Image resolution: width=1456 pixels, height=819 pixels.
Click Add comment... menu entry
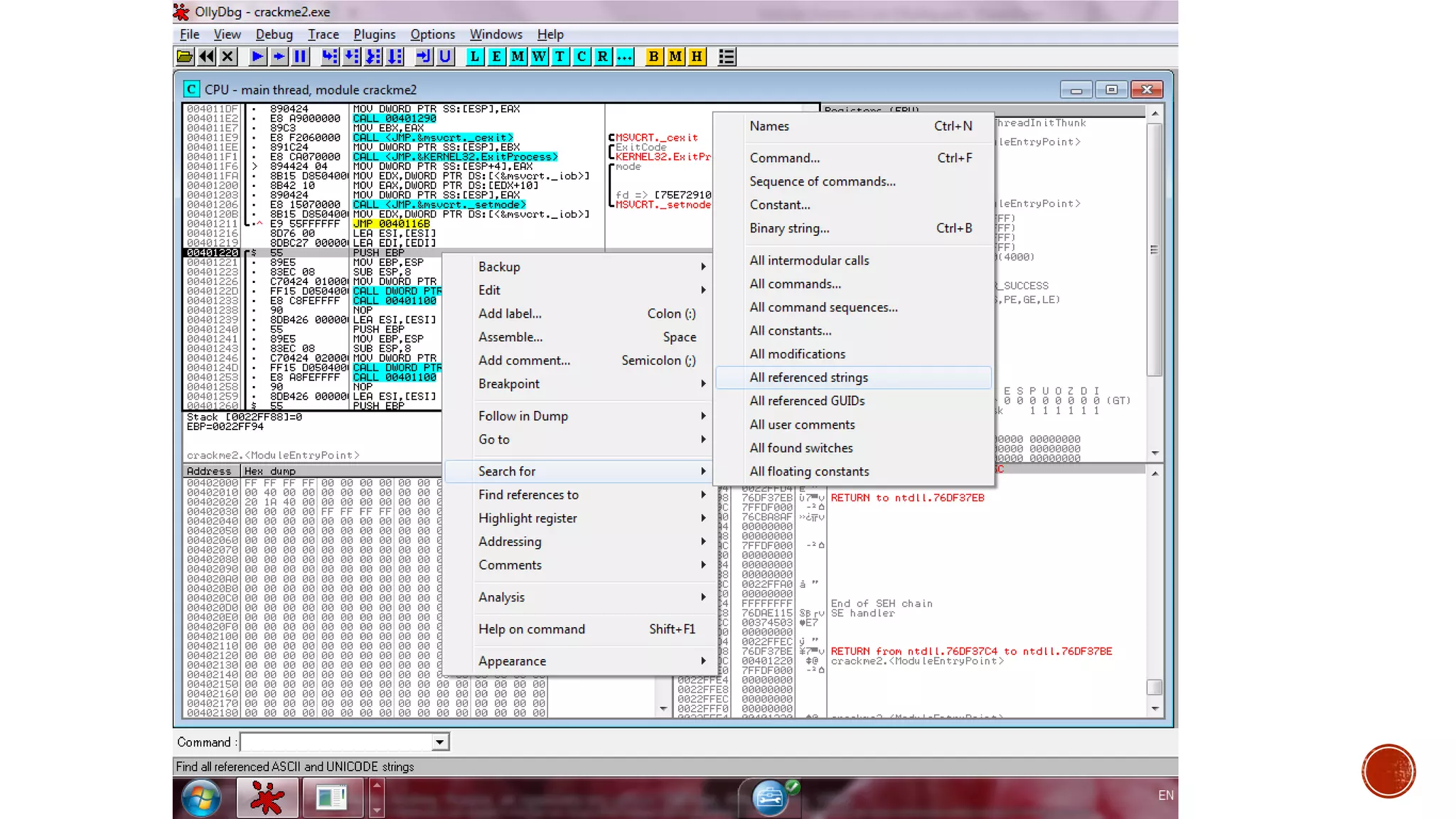pos(525,360)
